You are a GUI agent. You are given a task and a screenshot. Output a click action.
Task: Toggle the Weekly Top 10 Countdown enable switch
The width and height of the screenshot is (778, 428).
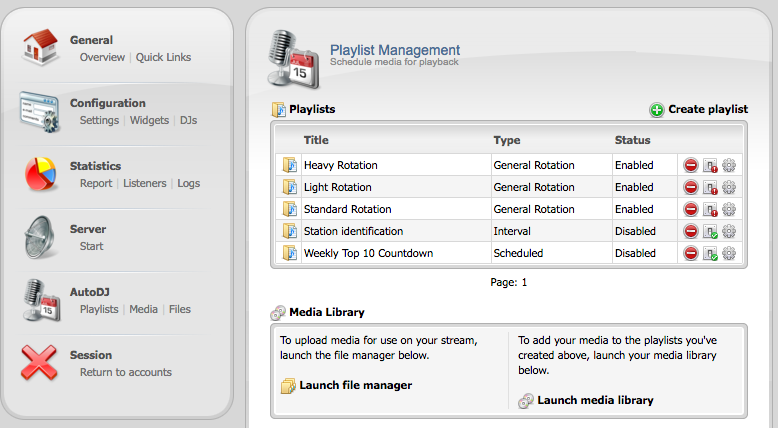coord(710,253)
